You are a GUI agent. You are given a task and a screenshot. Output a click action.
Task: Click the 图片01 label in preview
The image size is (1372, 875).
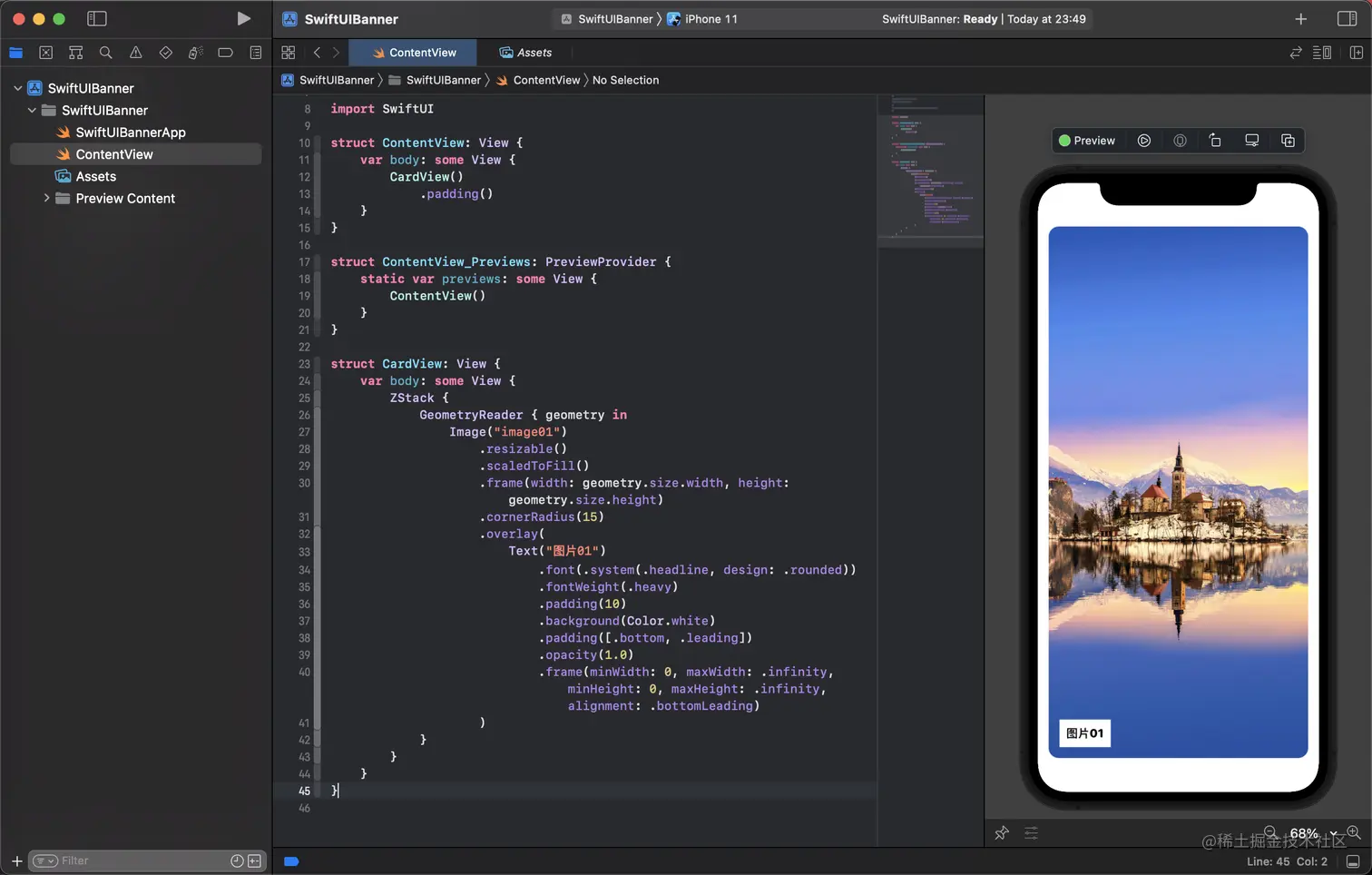pos(1085,733)
